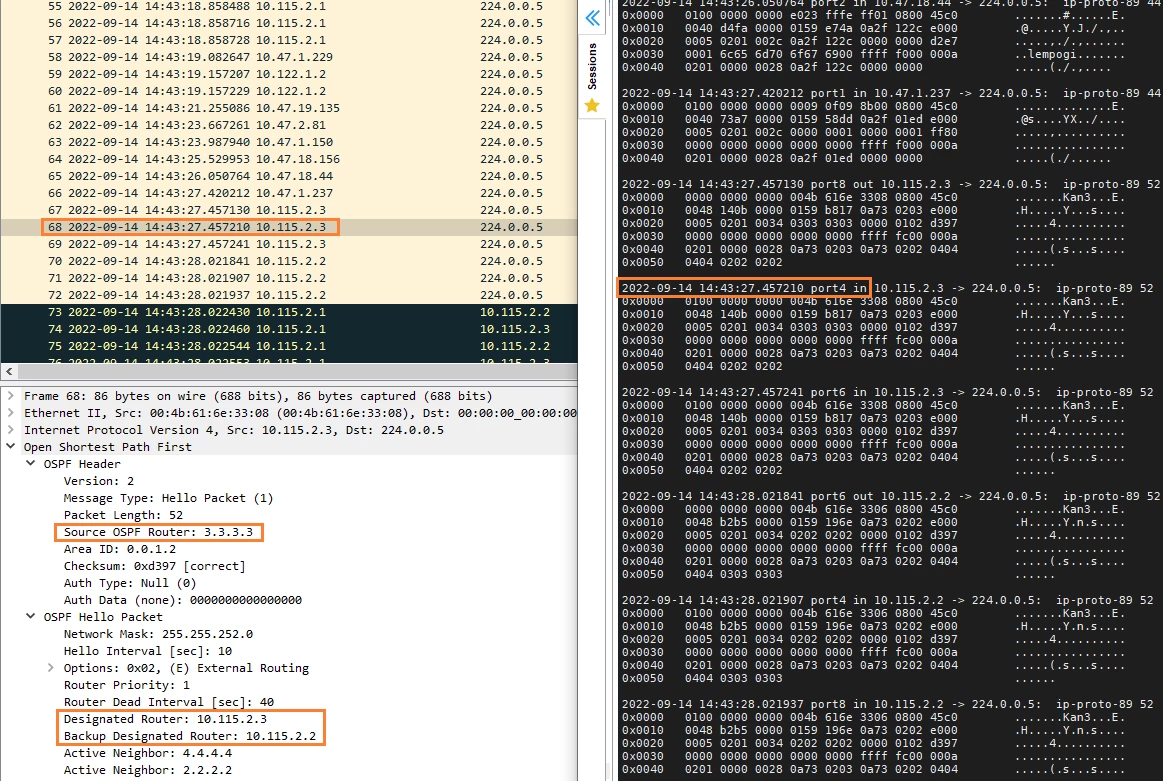This screenshot has height=781, width=1163.
Task: Expand the Internet Protocol Version 4 row
Action: point(10,430)
